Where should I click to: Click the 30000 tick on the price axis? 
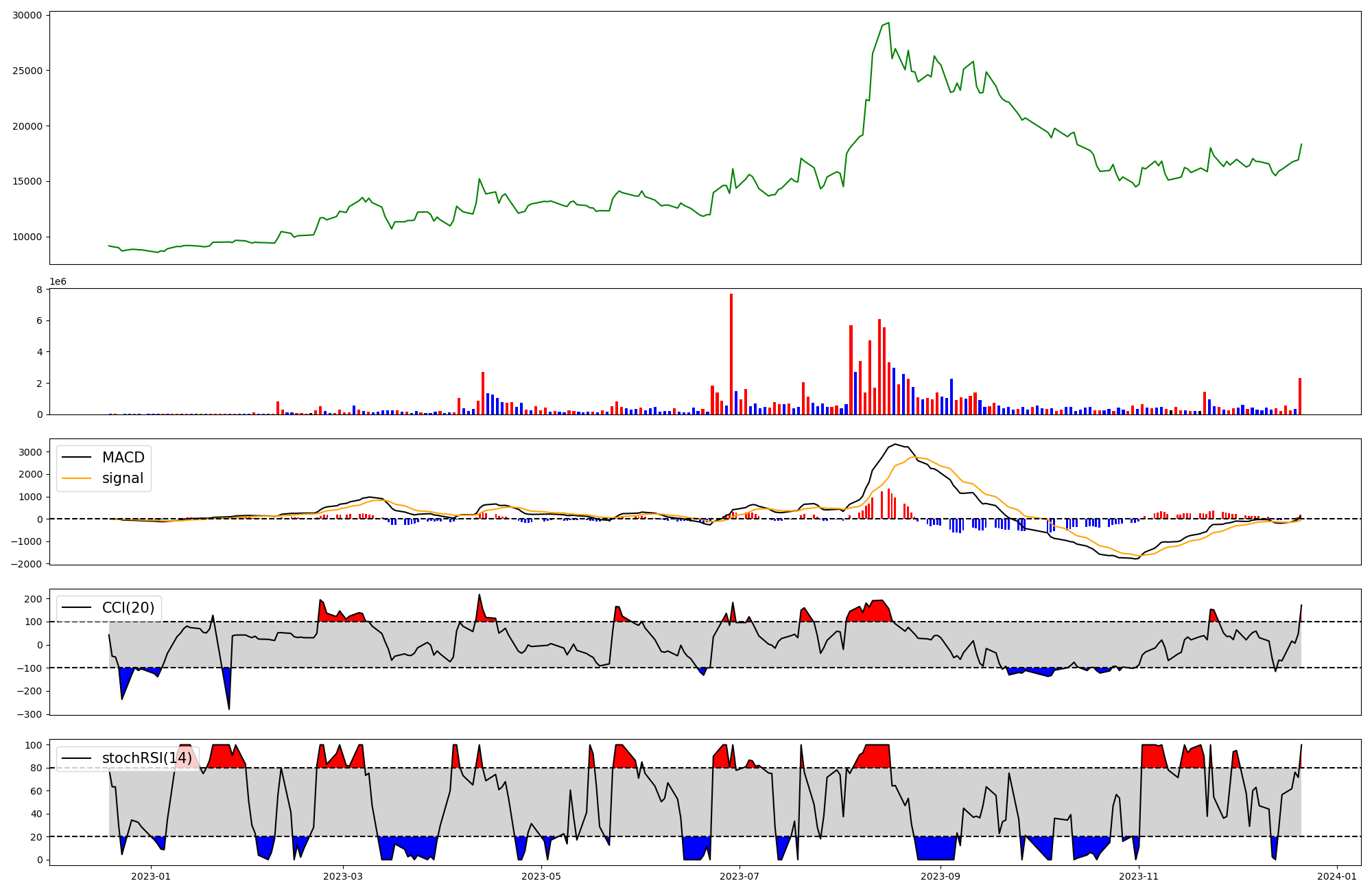[27, 15]
